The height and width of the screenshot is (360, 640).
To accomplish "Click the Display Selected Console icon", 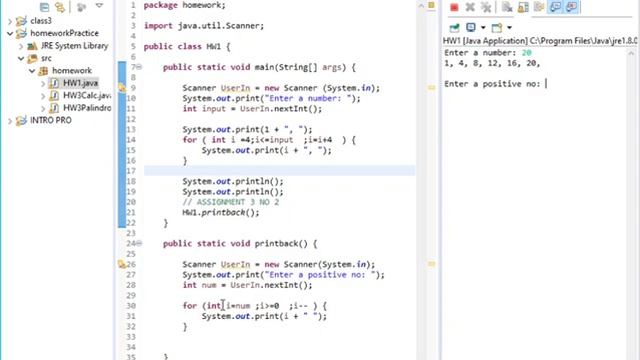I will (471, 27).
